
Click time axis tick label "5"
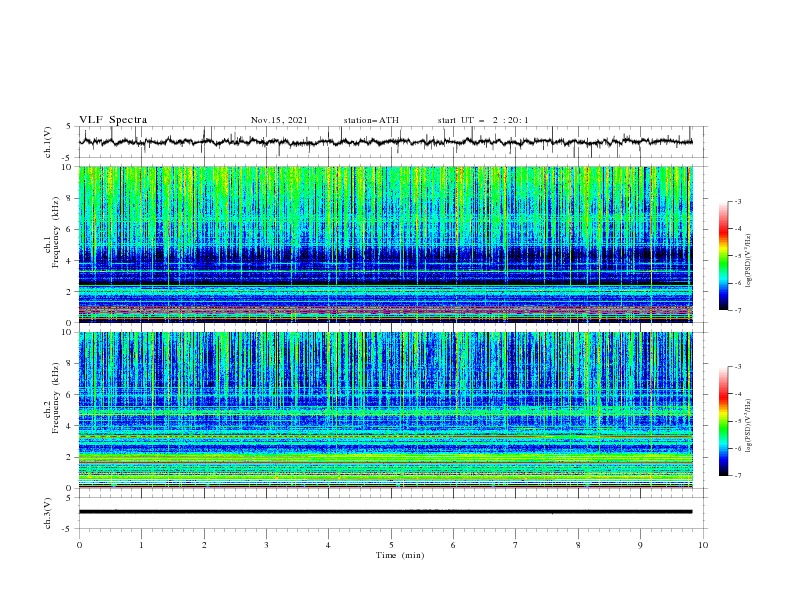click(x=391, y=545)
